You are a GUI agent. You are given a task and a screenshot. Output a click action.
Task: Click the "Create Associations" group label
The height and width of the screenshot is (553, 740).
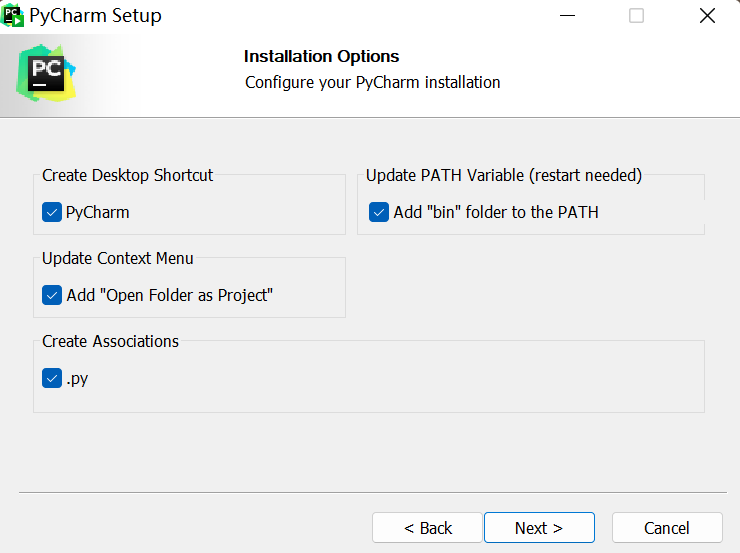click(110, 341)
